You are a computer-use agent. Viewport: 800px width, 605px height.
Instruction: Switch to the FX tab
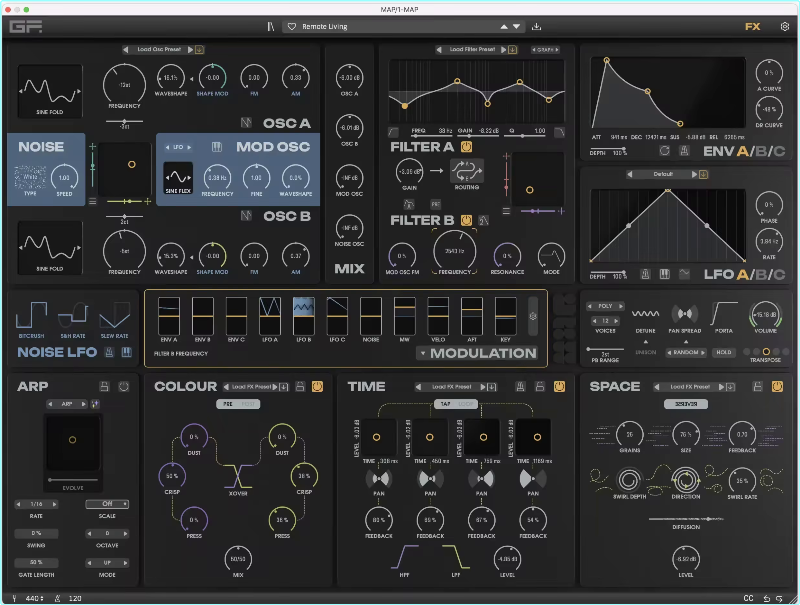pos(752,27)
